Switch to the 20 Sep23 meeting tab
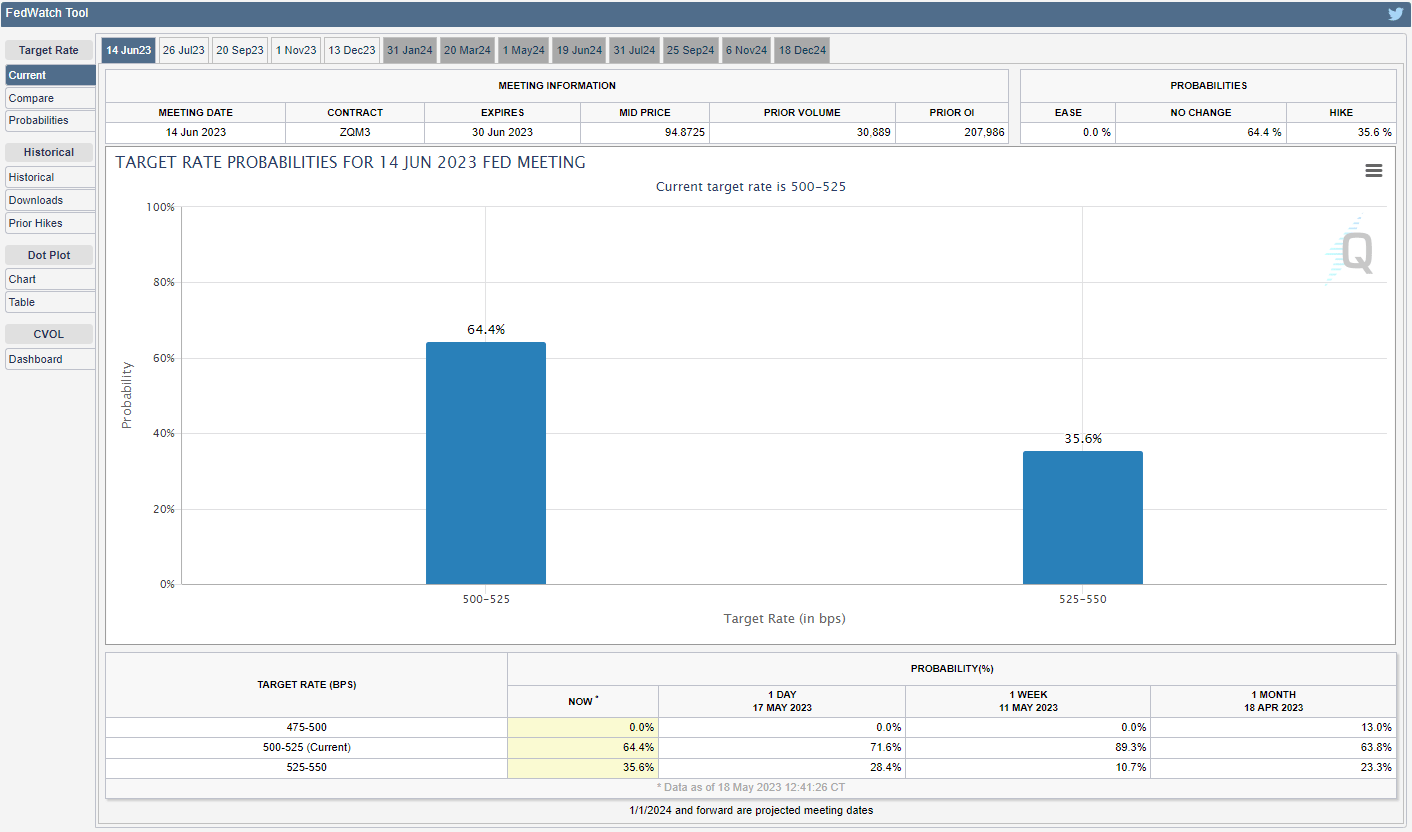This screenshot has height=832, width=1412. click(x=239, y=50)
